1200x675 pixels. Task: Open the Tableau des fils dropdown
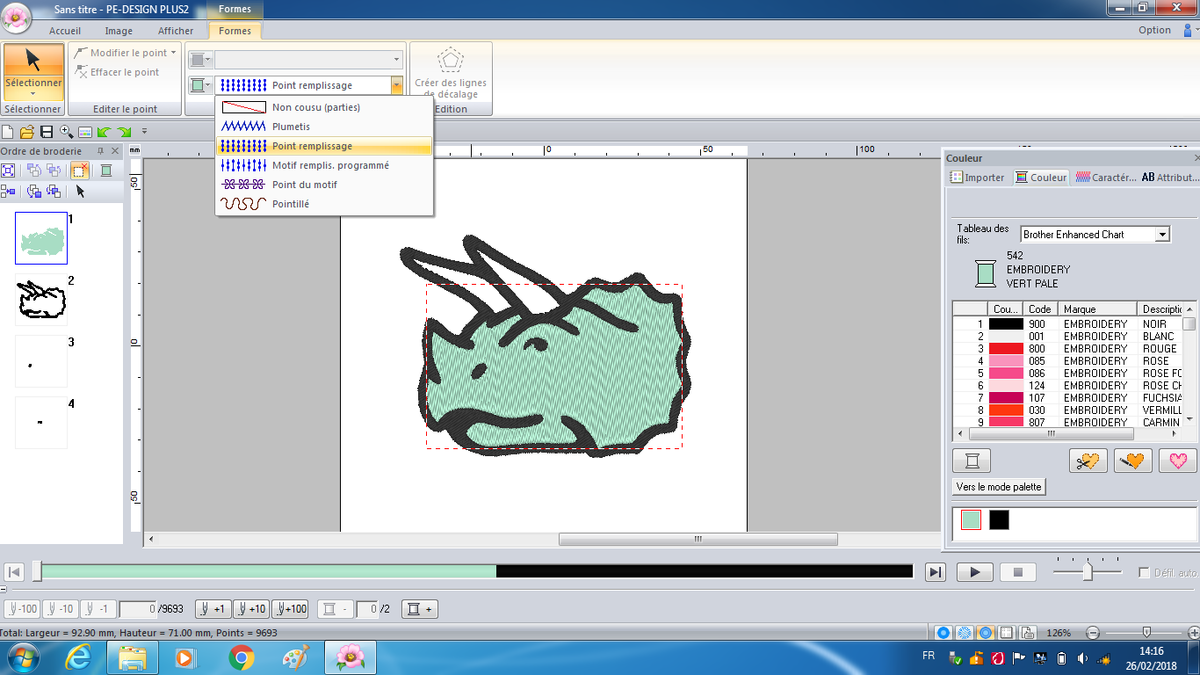[x=1162, y=234]
